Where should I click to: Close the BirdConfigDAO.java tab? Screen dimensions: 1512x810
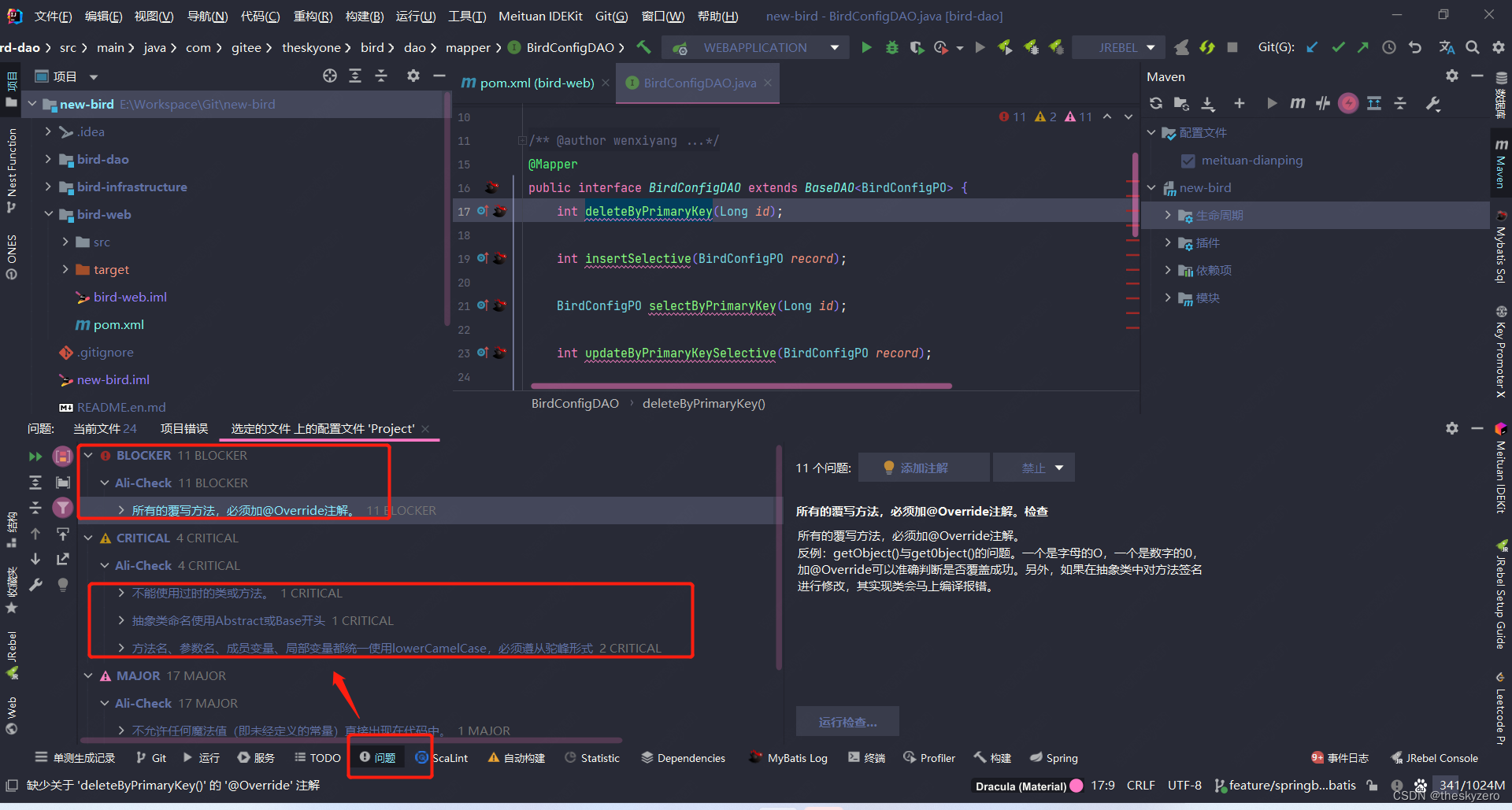click(768, 83)
